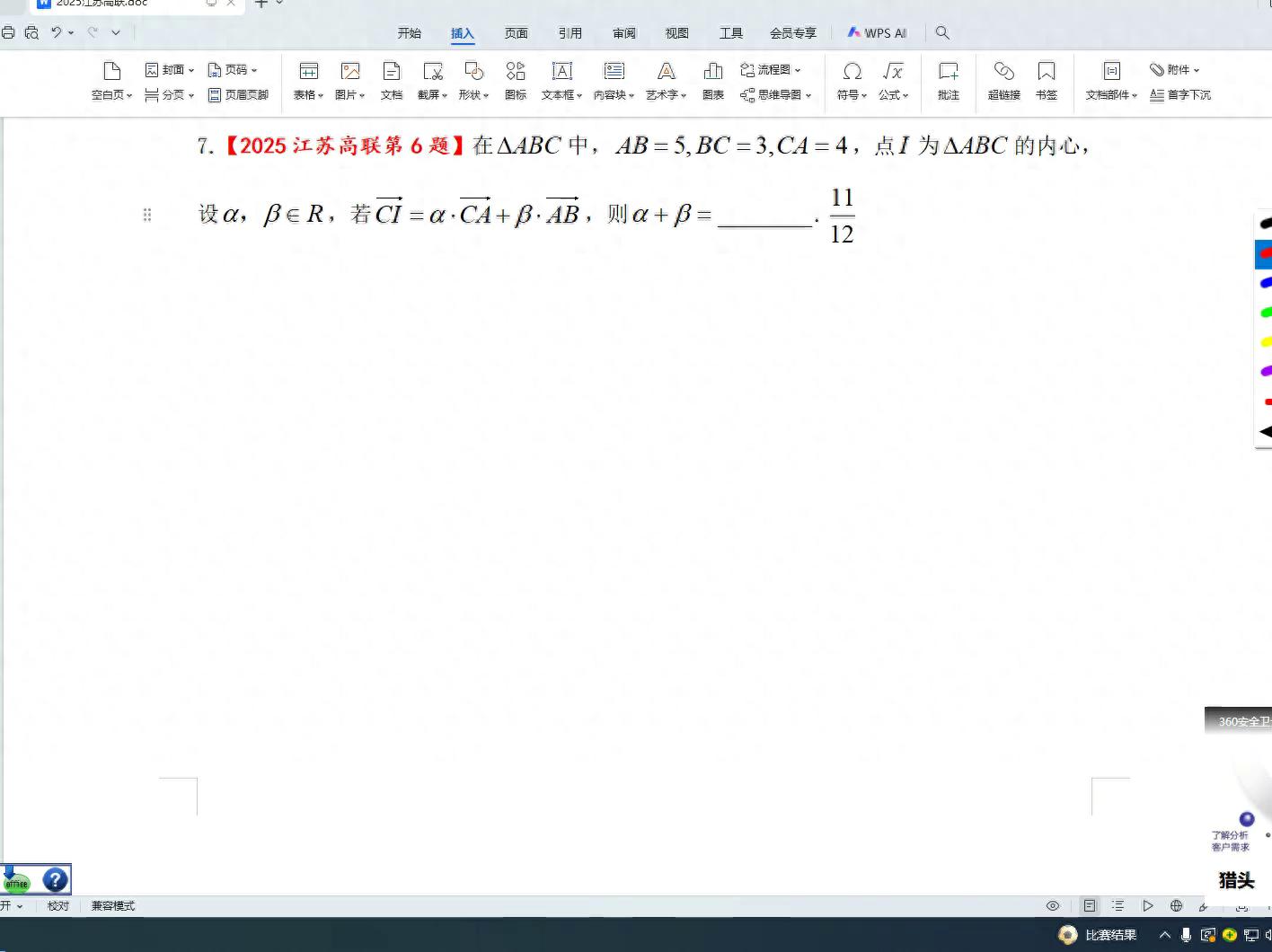Click the WPS AI button

click(x=877, y=33)
